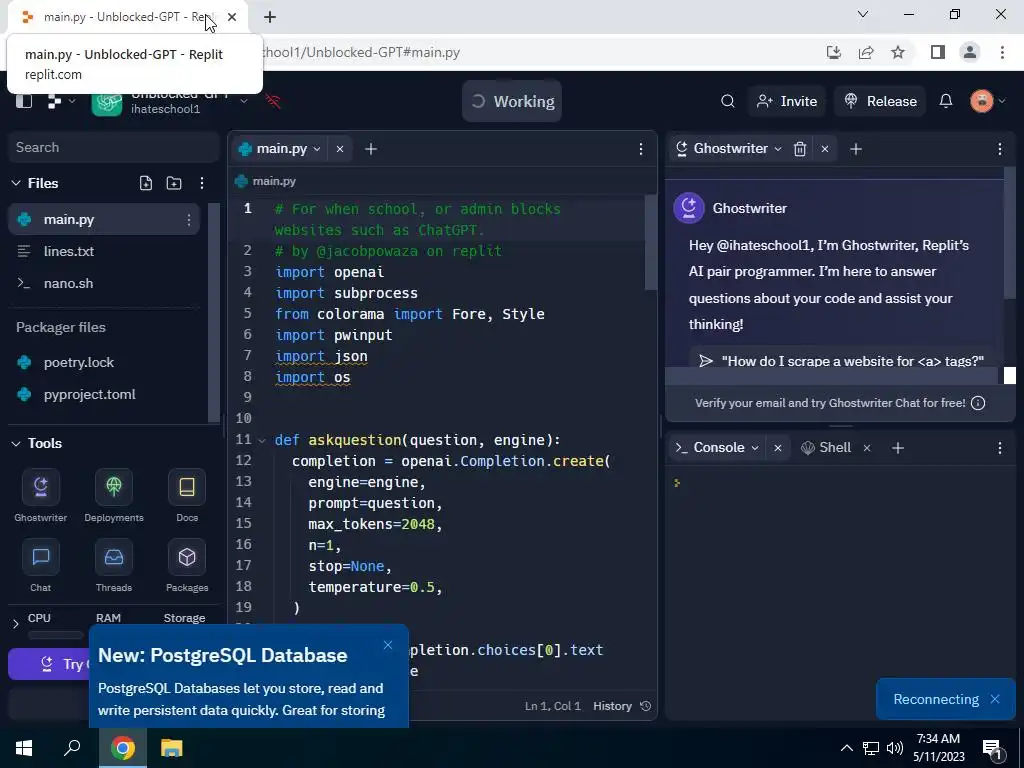The height and width of the screenshot is (768, 1024).
Task: Create a new file in Files
Action: click(x=146, y=184)
